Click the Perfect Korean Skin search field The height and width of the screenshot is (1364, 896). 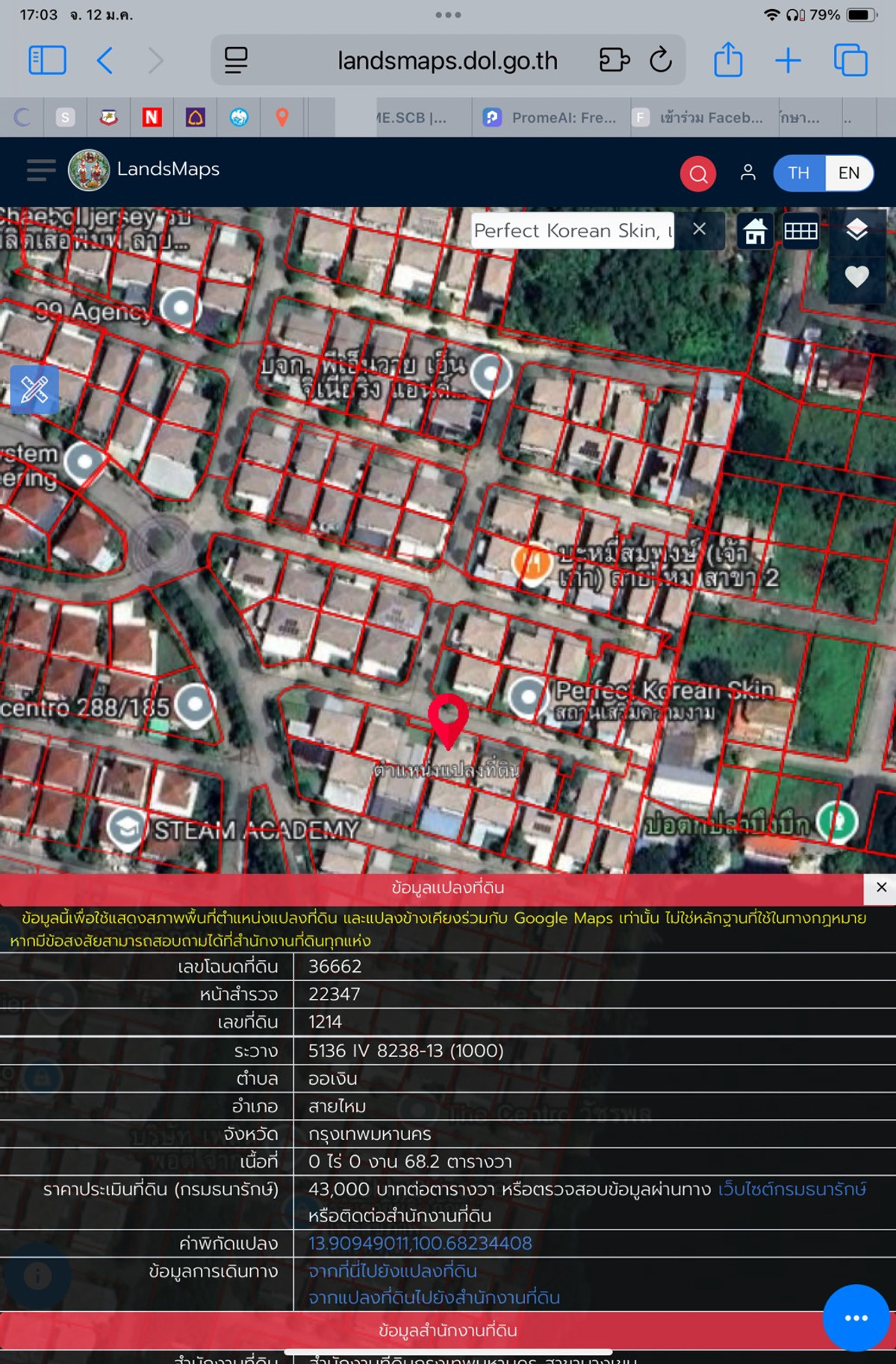[x=571, y=231]
